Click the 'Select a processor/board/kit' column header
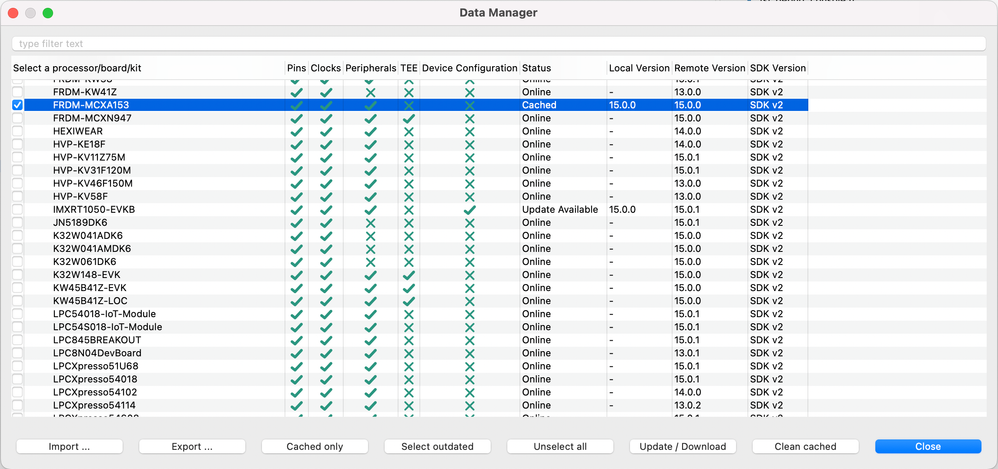This screenshot has width=998, height=469. coord(148,68)
